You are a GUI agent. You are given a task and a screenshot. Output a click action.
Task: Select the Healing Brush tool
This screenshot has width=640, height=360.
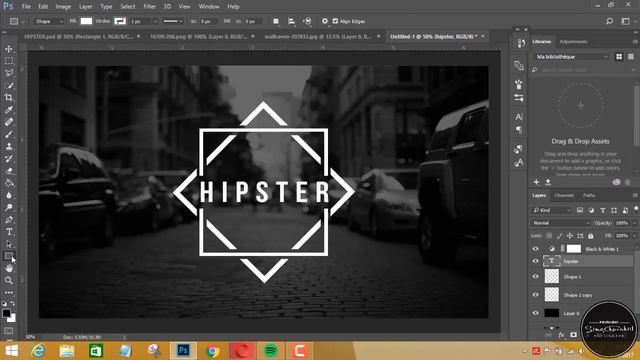9,122
